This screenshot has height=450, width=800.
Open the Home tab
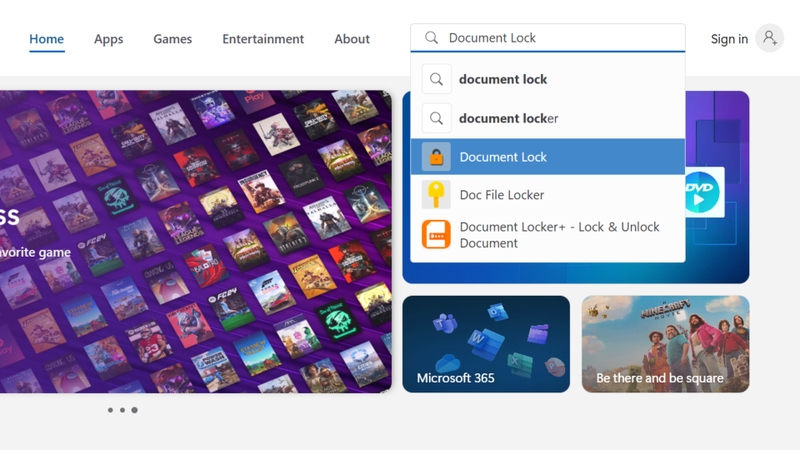46,39
